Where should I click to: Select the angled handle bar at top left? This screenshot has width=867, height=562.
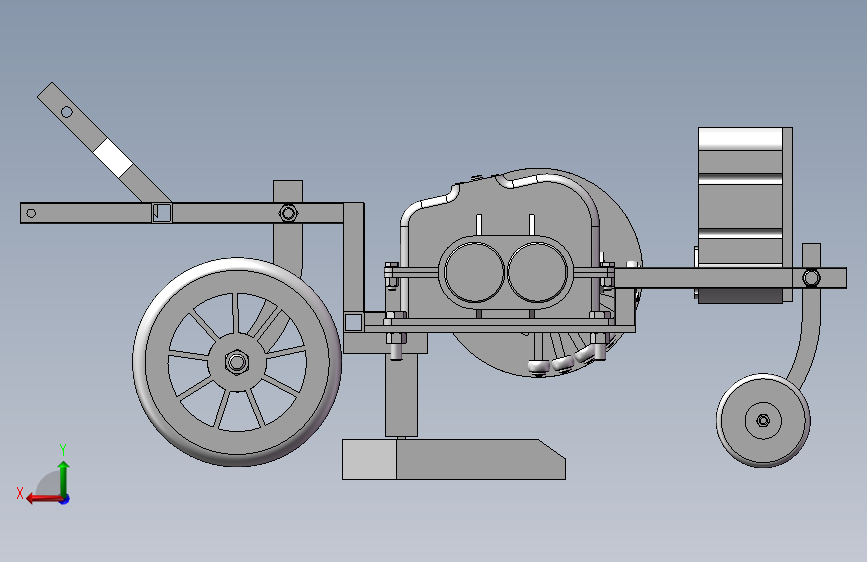pos(105,143)
